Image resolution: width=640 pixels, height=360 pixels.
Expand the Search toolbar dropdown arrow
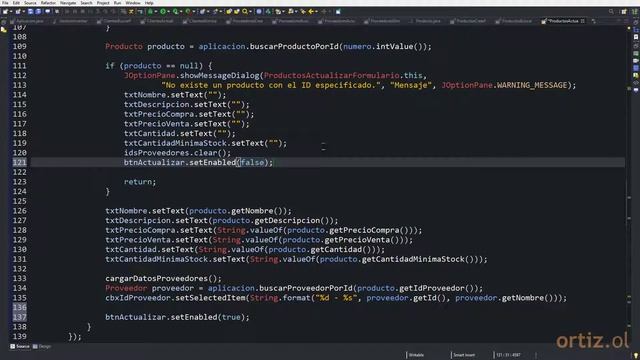251,11
